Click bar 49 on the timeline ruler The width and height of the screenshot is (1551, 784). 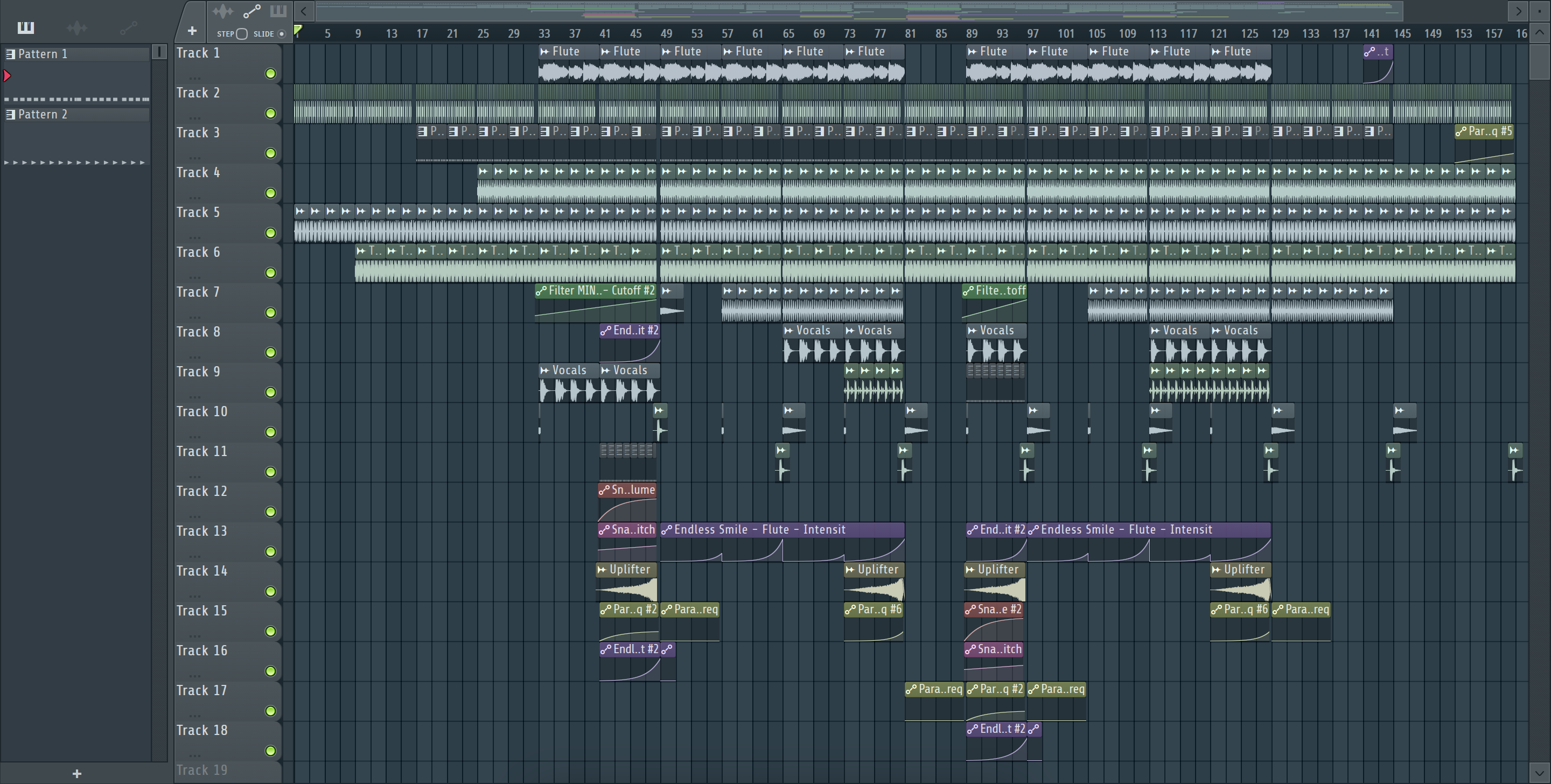pos(666,34)
